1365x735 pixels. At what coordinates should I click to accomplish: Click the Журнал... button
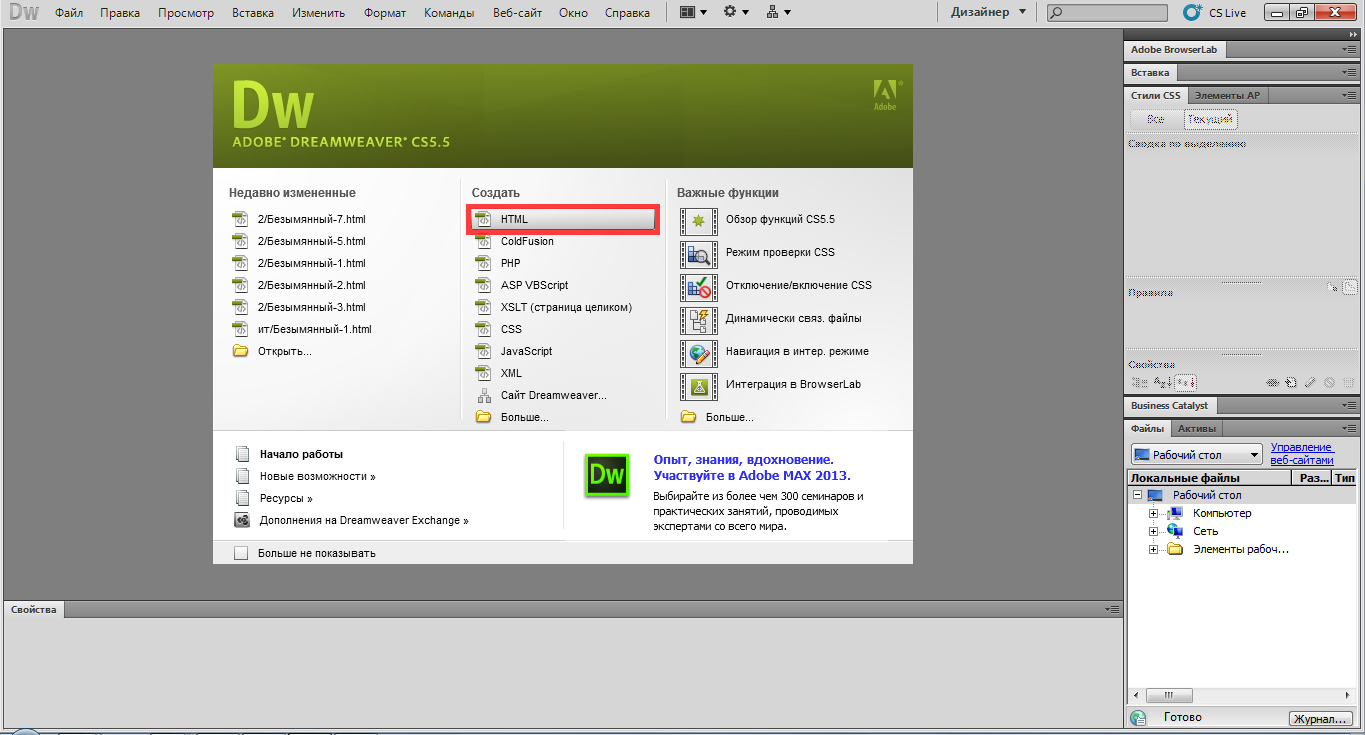click(1321, 718)
